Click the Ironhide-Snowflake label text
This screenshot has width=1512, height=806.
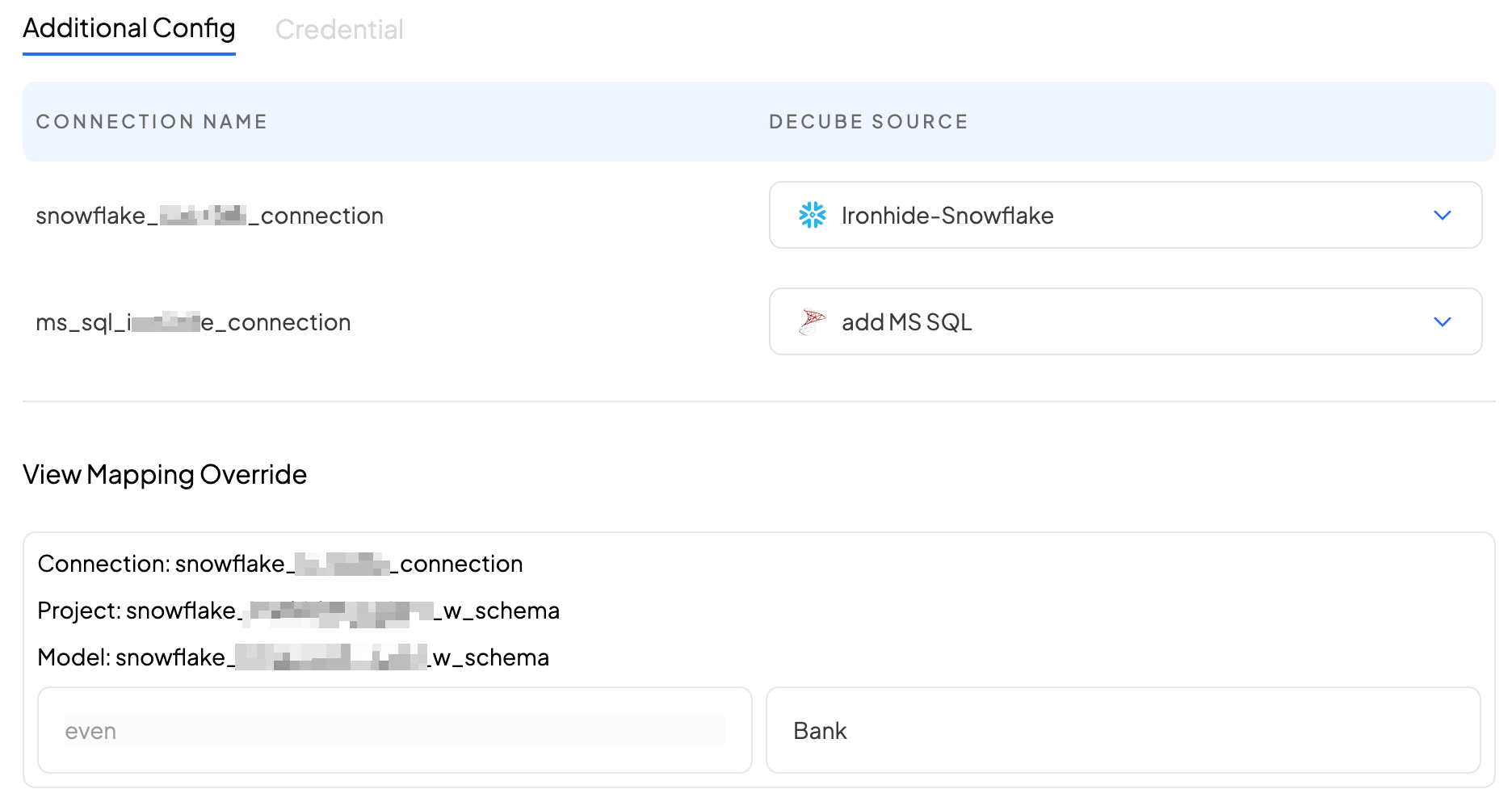947,216
